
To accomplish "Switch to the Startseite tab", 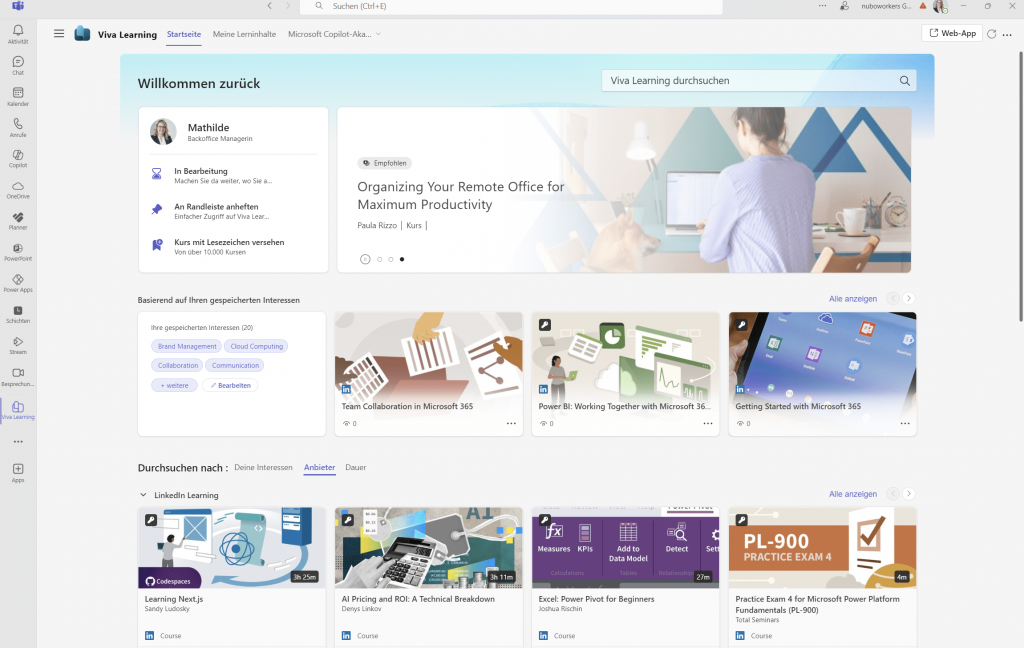I will tap(184, 34).
